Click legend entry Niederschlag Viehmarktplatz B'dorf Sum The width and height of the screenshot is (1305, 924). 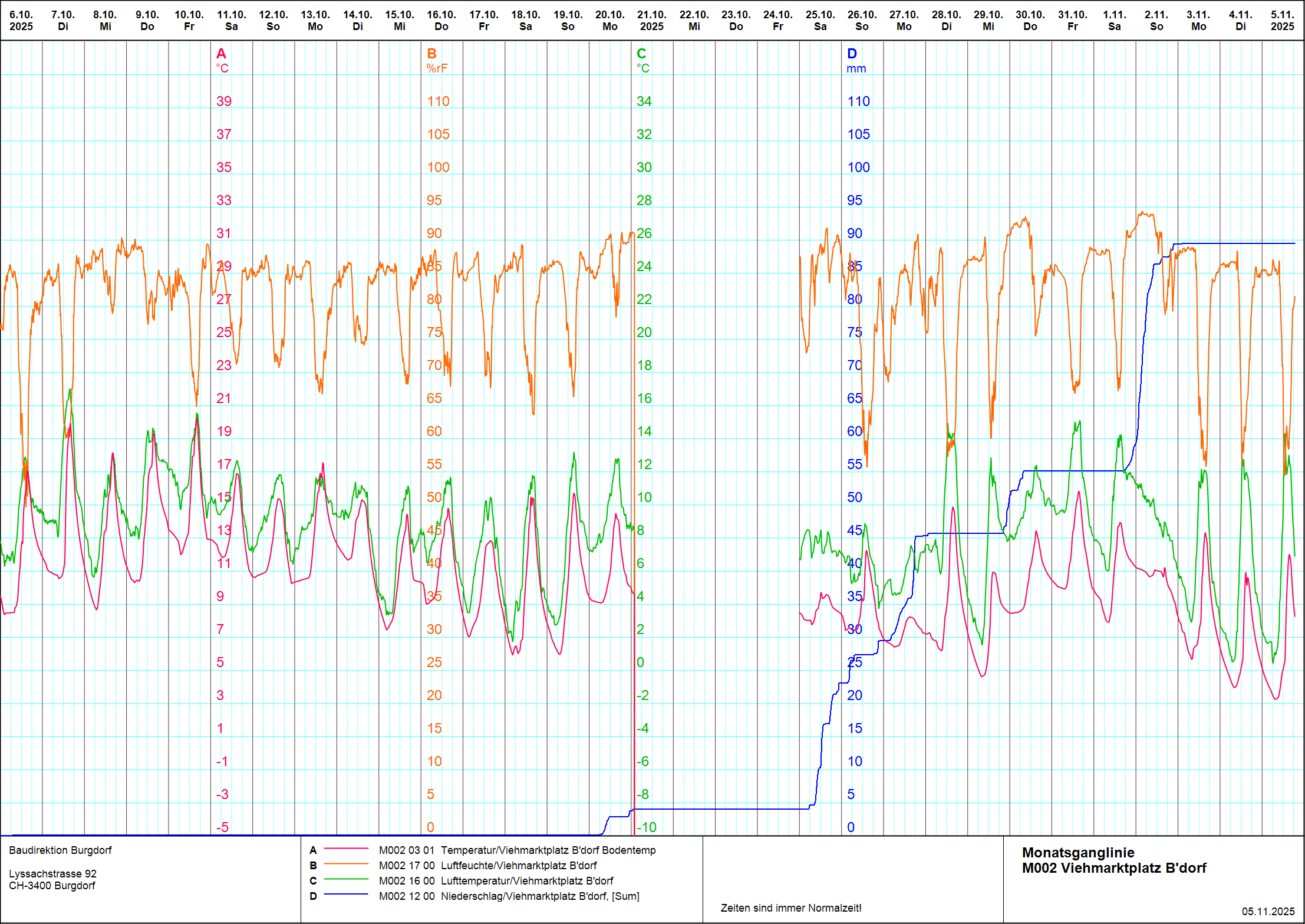[x=540, y=896]
